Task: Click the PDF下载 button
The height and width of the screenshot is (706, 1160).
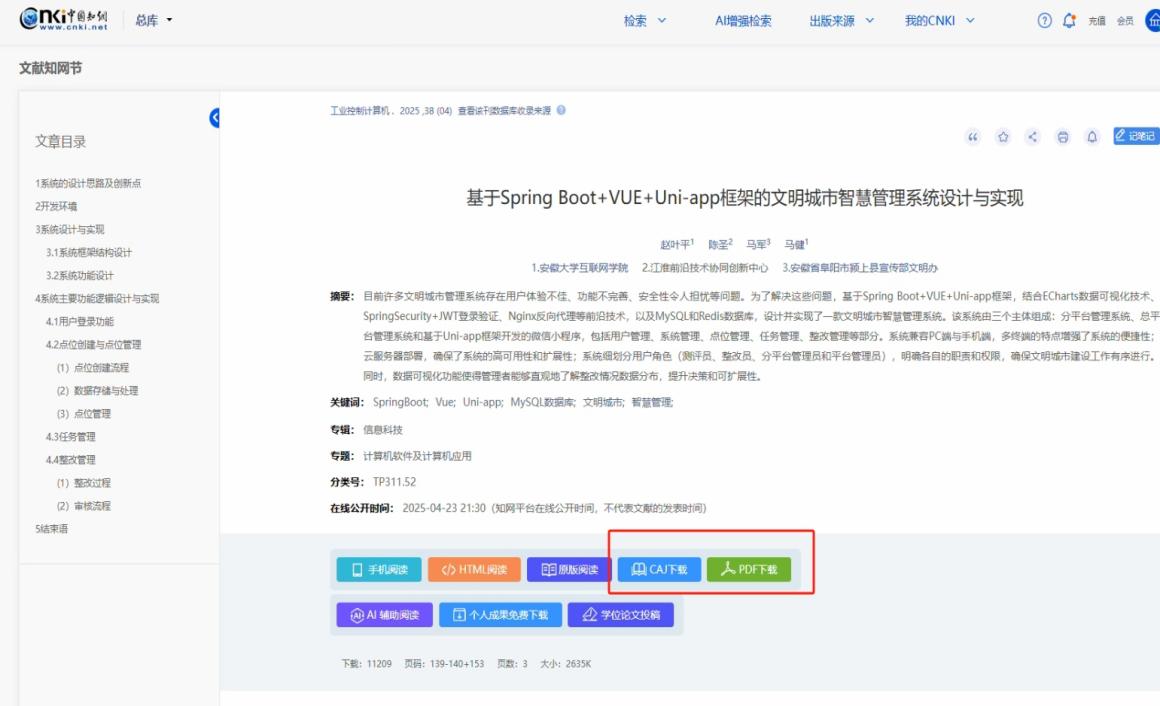Action: [x=749, y=570]
